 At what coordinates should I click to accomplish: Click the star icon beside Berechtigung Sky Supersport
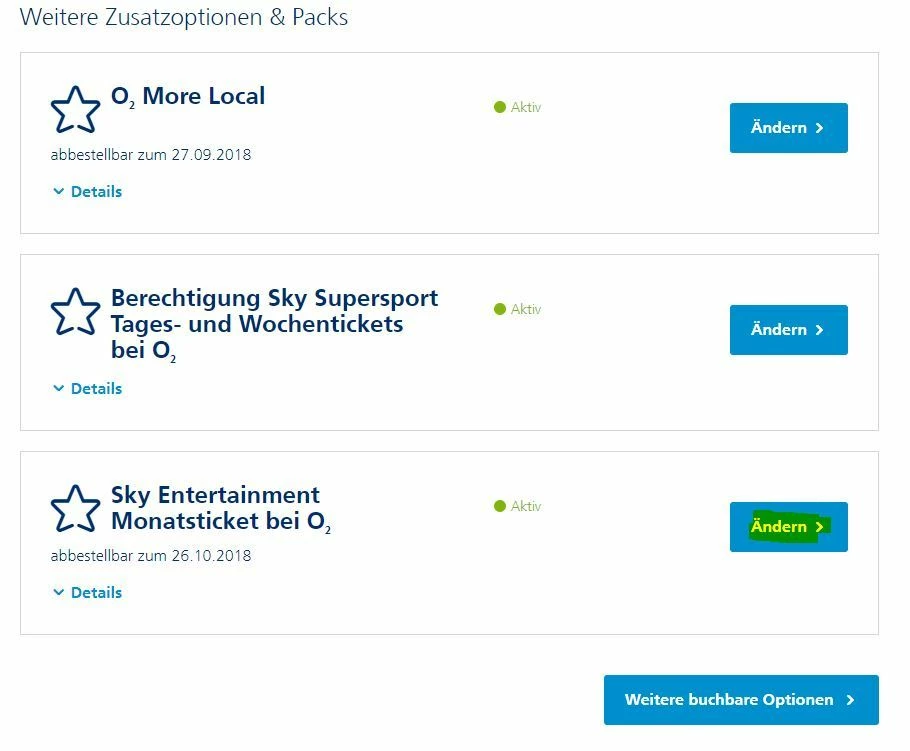coord(75,312)
